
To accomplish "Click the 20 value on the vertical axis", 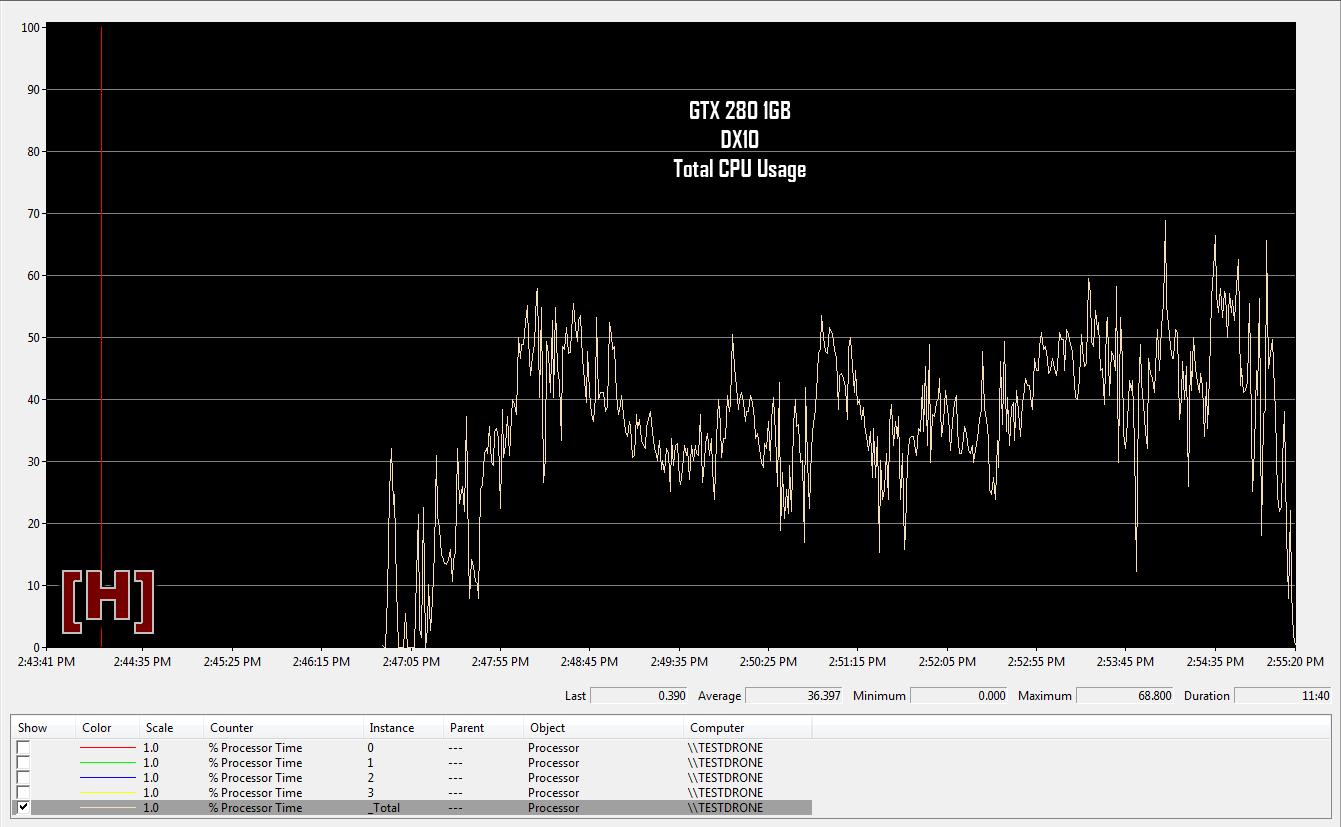I will (34, 524).
